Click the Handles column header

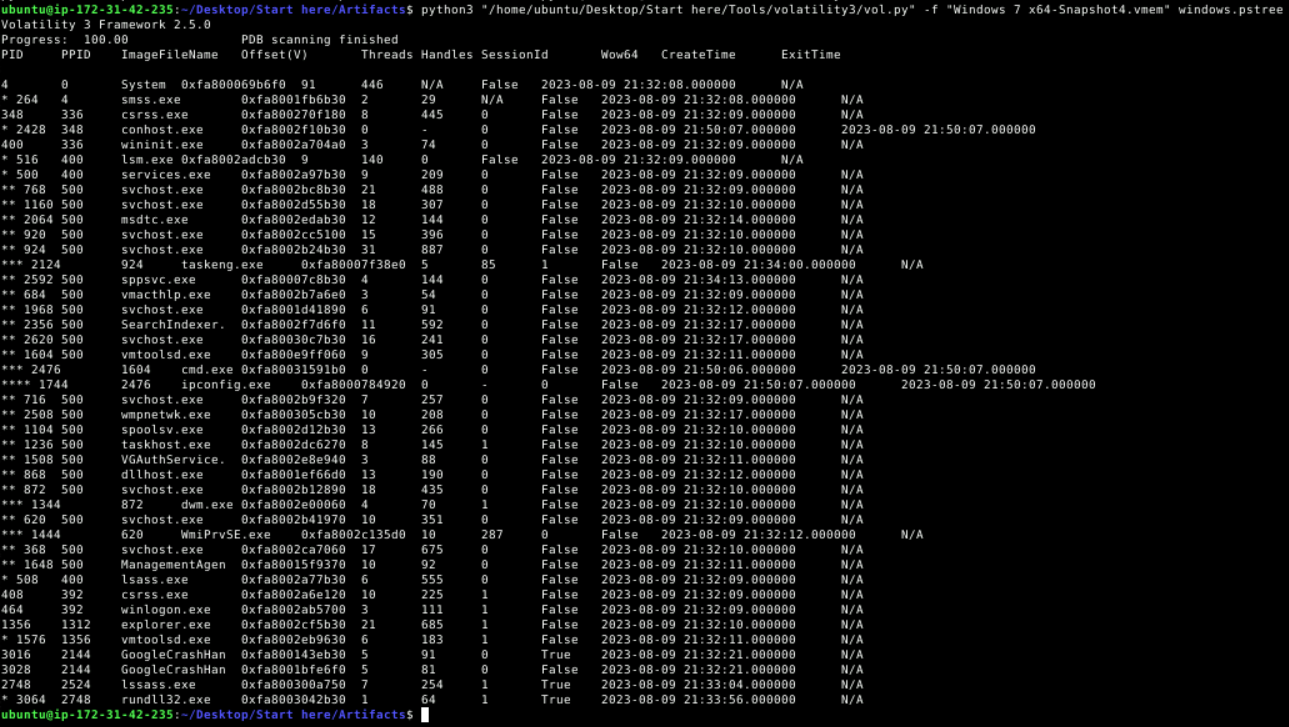[447, 54]
